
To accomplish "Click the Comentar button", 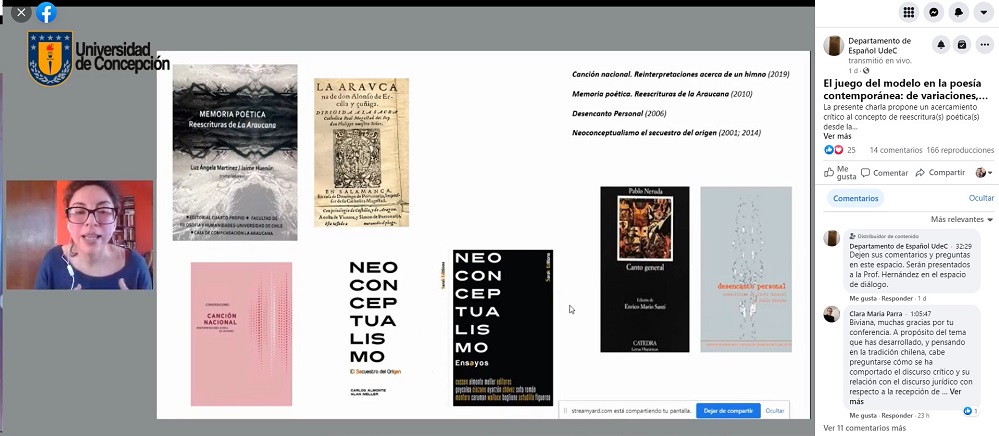I will click(x=883, y=173).
